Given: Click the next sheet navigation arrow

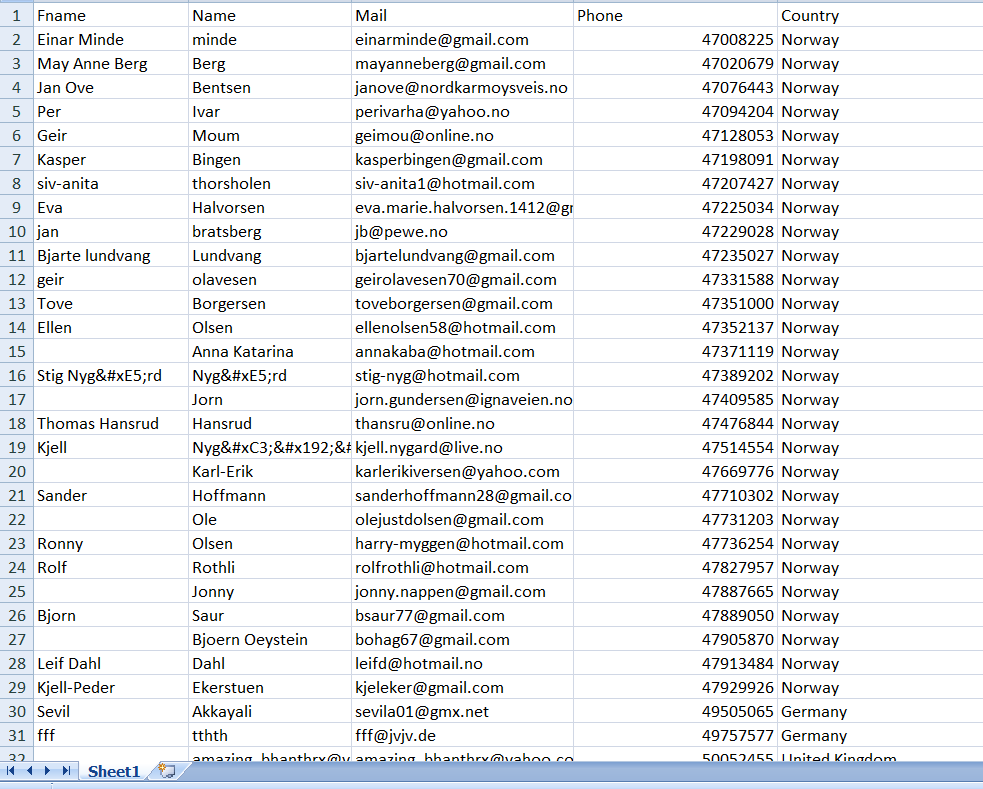Looking at the screenshot, I should (x=48, y=771).
